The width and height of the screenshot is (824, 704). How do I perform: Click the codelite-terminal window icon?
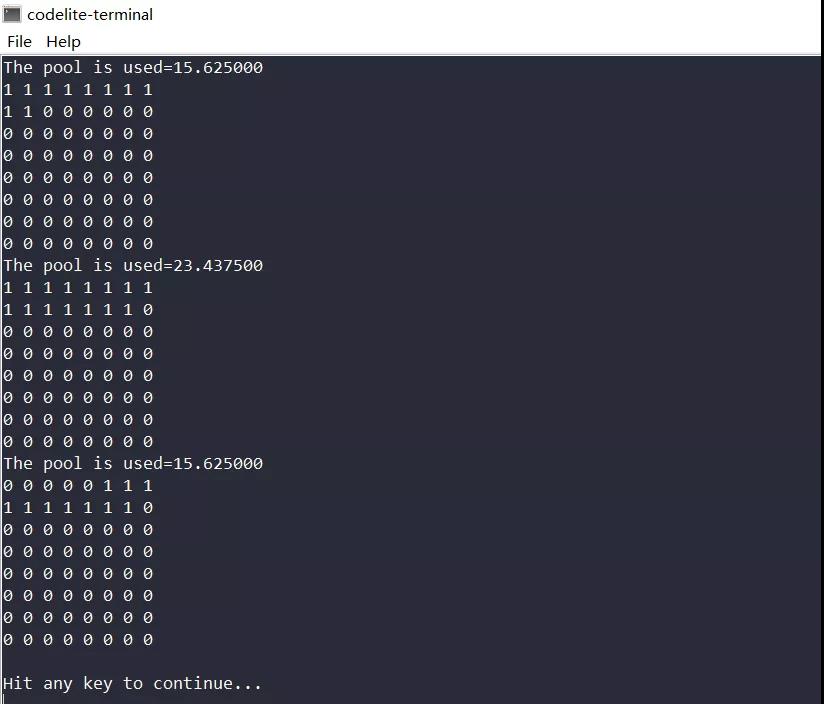pos(12,14)
